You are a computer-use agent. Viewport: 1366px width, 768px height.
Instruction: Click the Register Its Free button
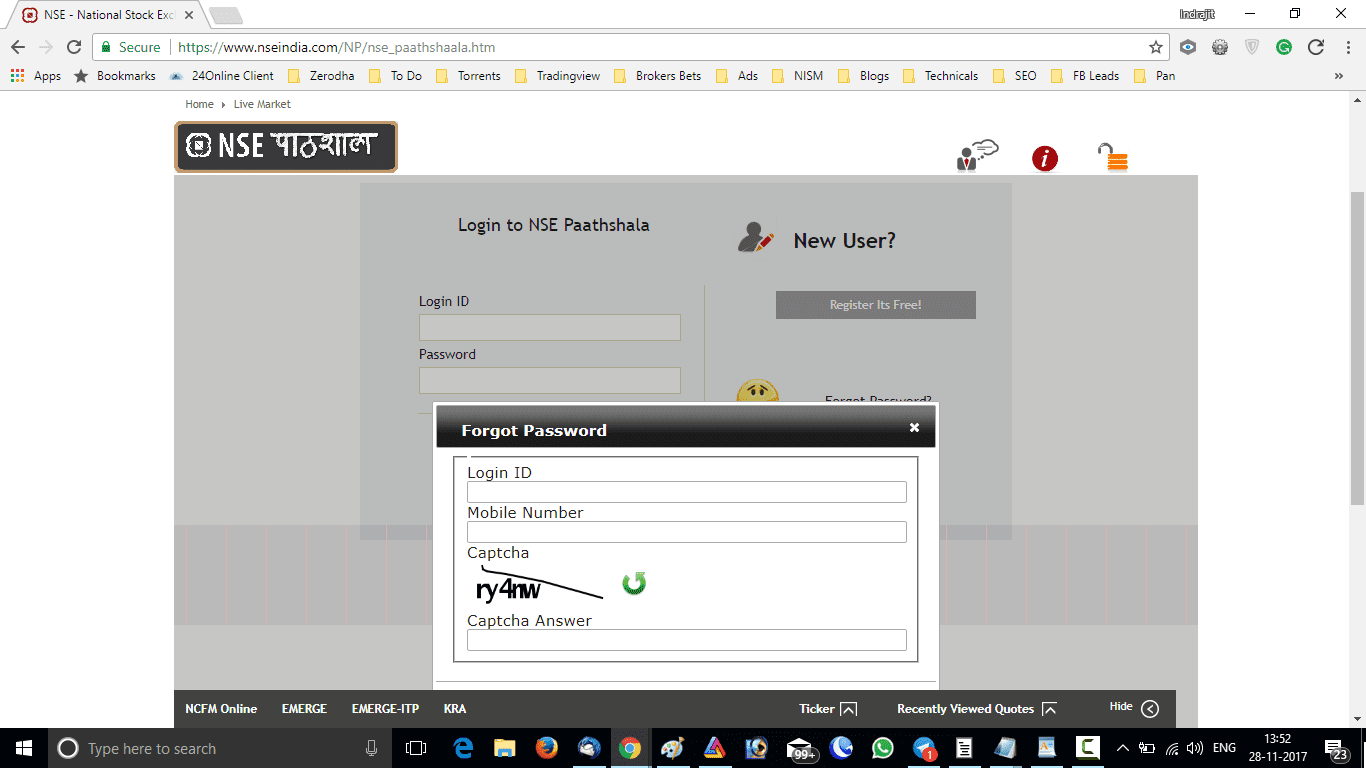coord(876,305)
